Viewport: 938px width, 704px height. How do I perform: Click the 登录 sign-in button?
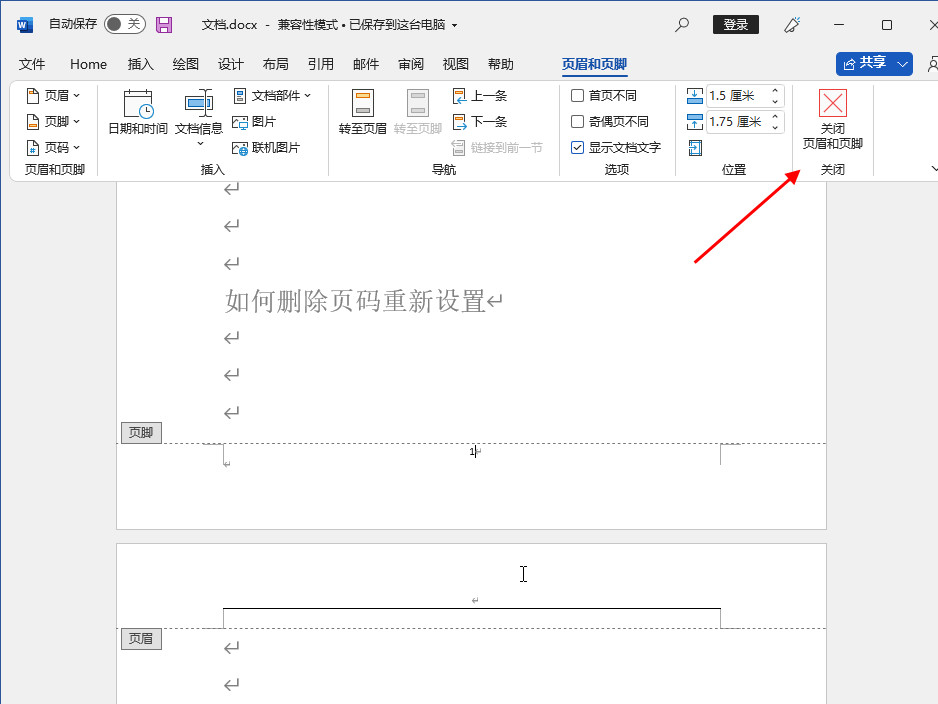point(736,25)
